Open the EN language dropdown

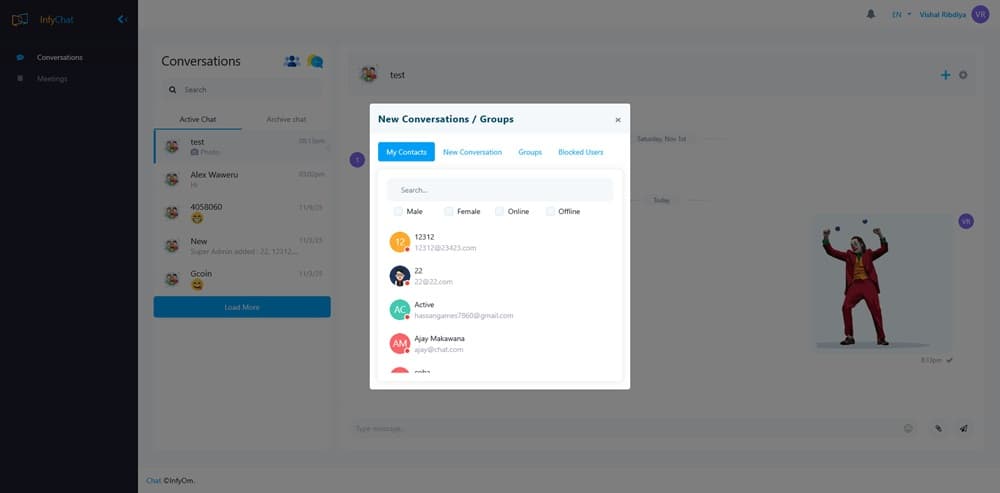click(901, 15)
